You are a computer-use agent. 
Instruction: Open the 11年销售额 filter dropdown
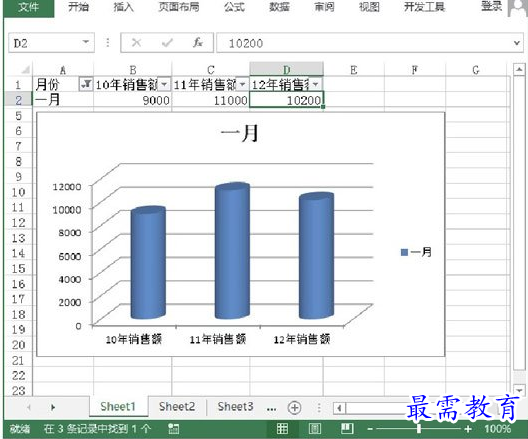tap(242, 84)
